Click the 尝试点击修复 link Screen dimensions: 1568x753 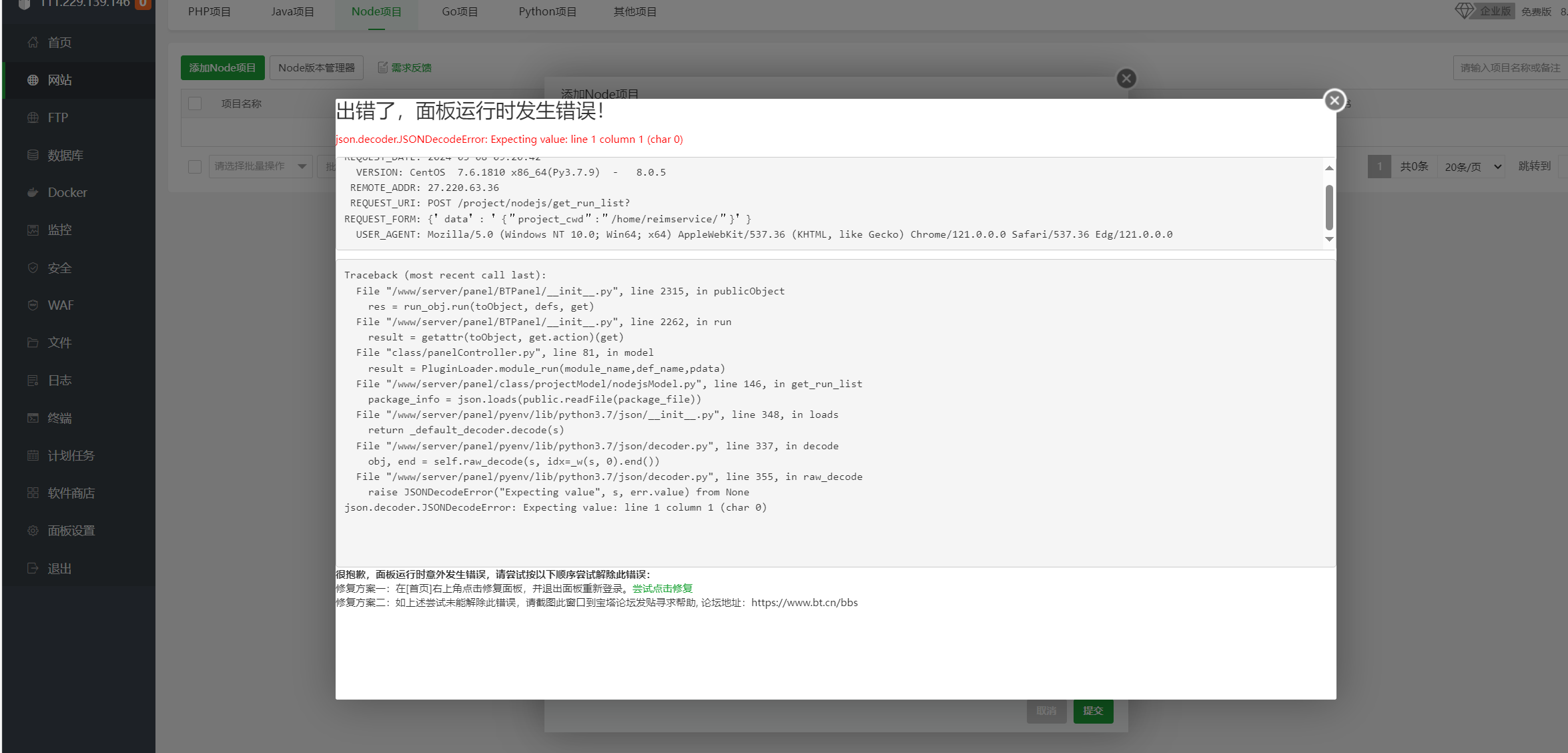pos(663,588)
